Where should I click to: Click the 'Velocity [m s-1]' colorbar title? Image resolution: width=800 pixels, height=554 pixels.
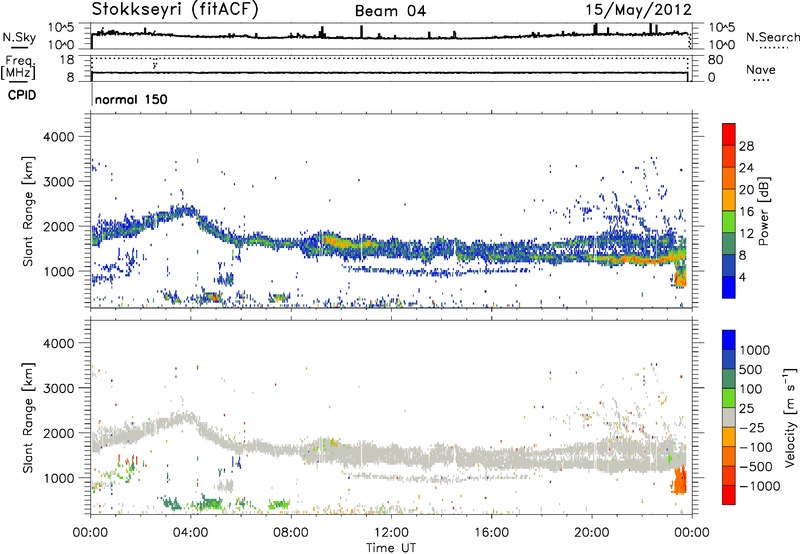click(x=790, y=417)
